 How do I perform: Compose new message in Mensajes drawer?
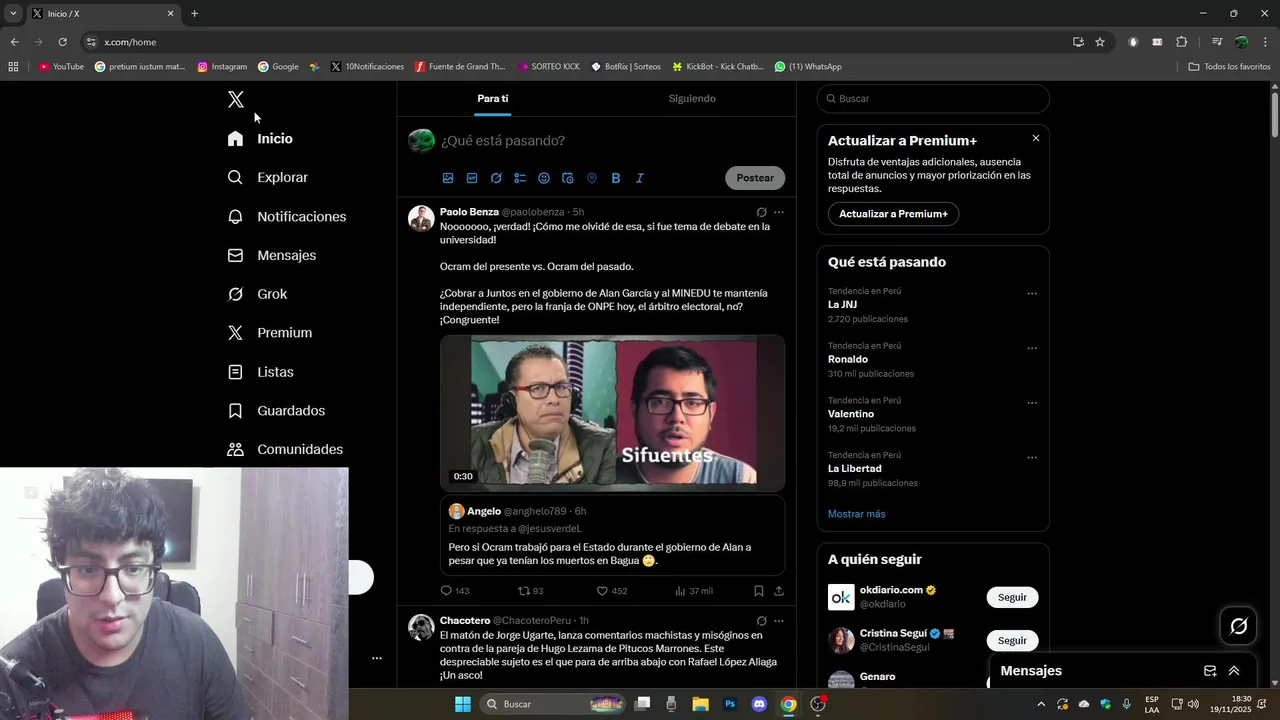point(1210,671)
